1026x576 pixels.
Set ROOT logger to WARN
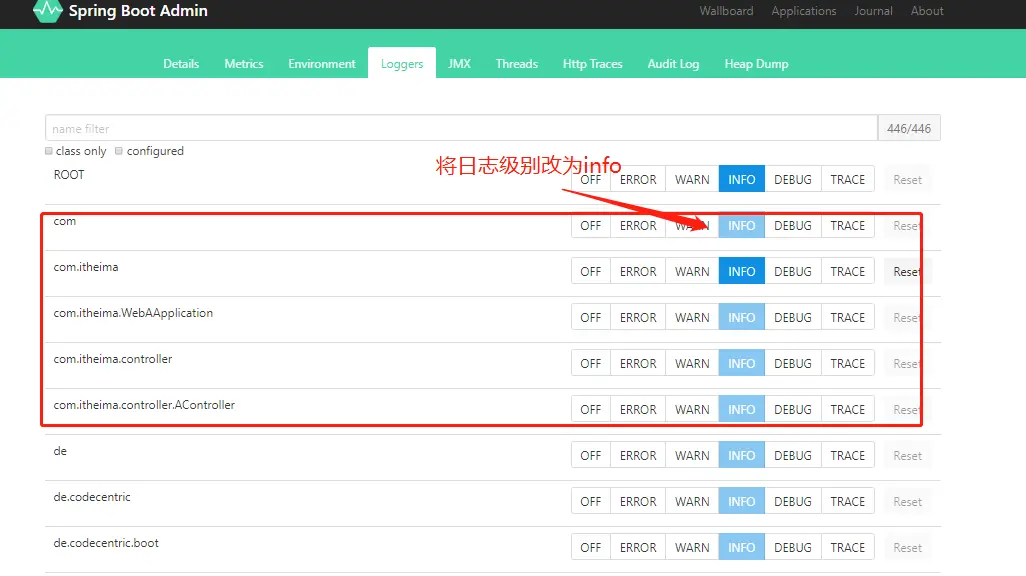click(x=692, y=179)
